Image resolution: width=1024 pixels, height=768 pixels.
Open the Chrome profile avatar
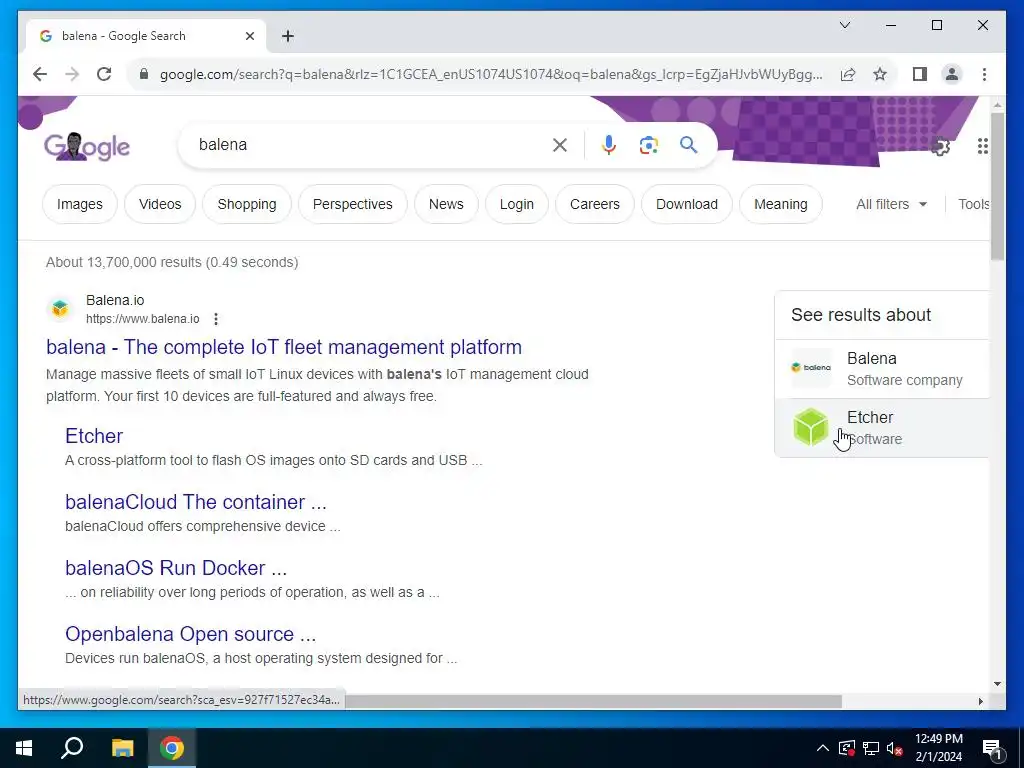[952, 74]
